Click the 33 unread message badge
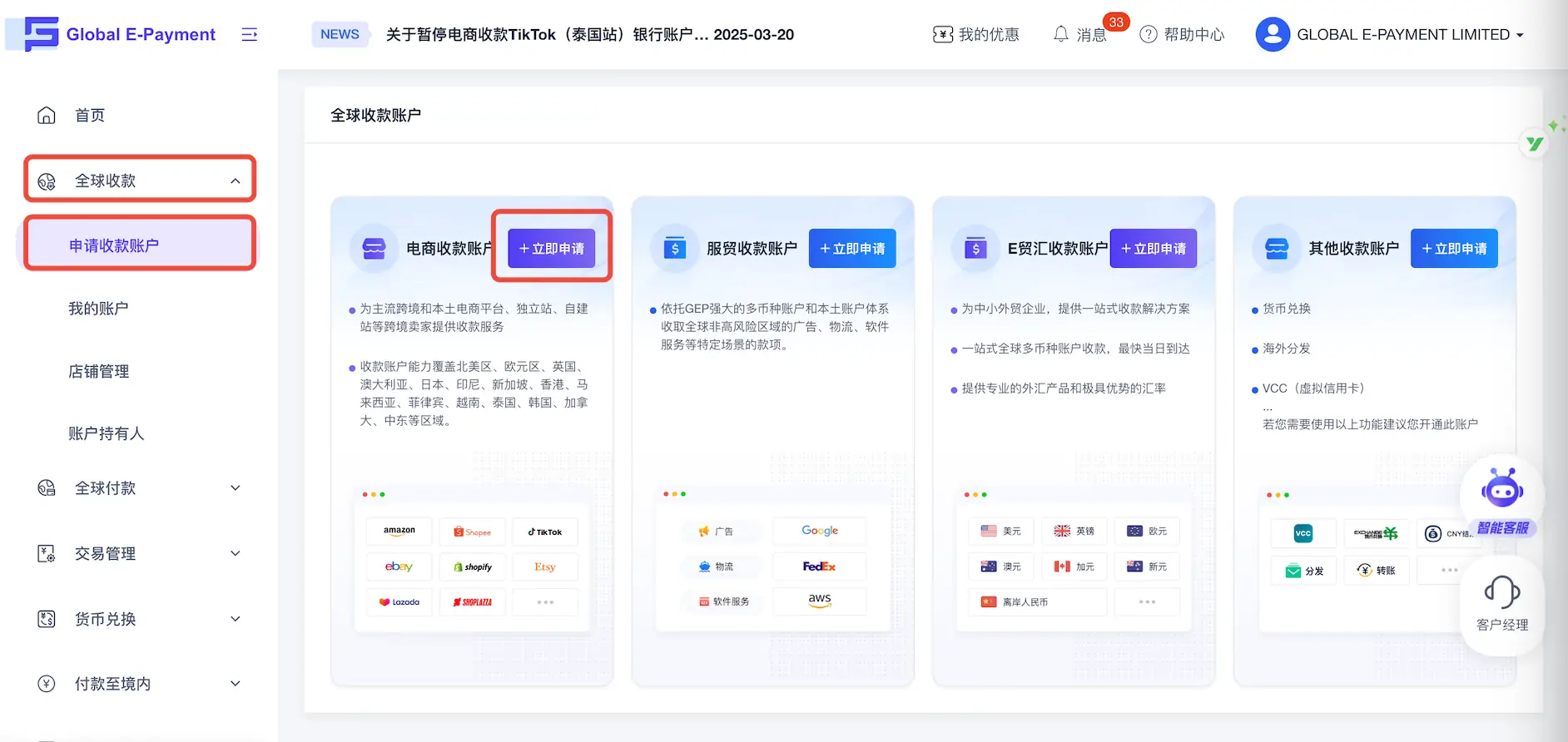The image size is (1568, 742). [1116, 22]
